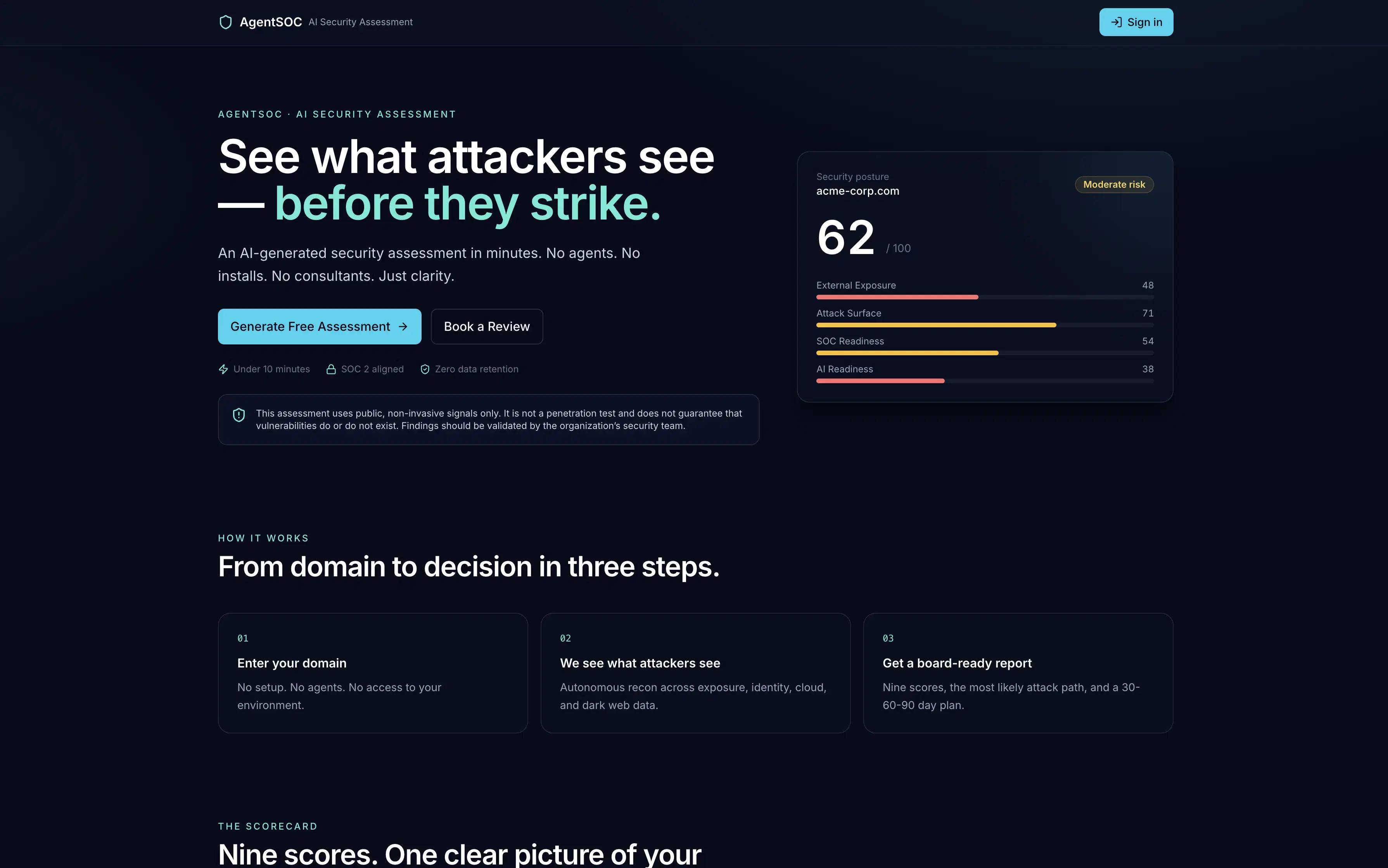
Task: Click the External Exposure label
Action: [856, 285]
